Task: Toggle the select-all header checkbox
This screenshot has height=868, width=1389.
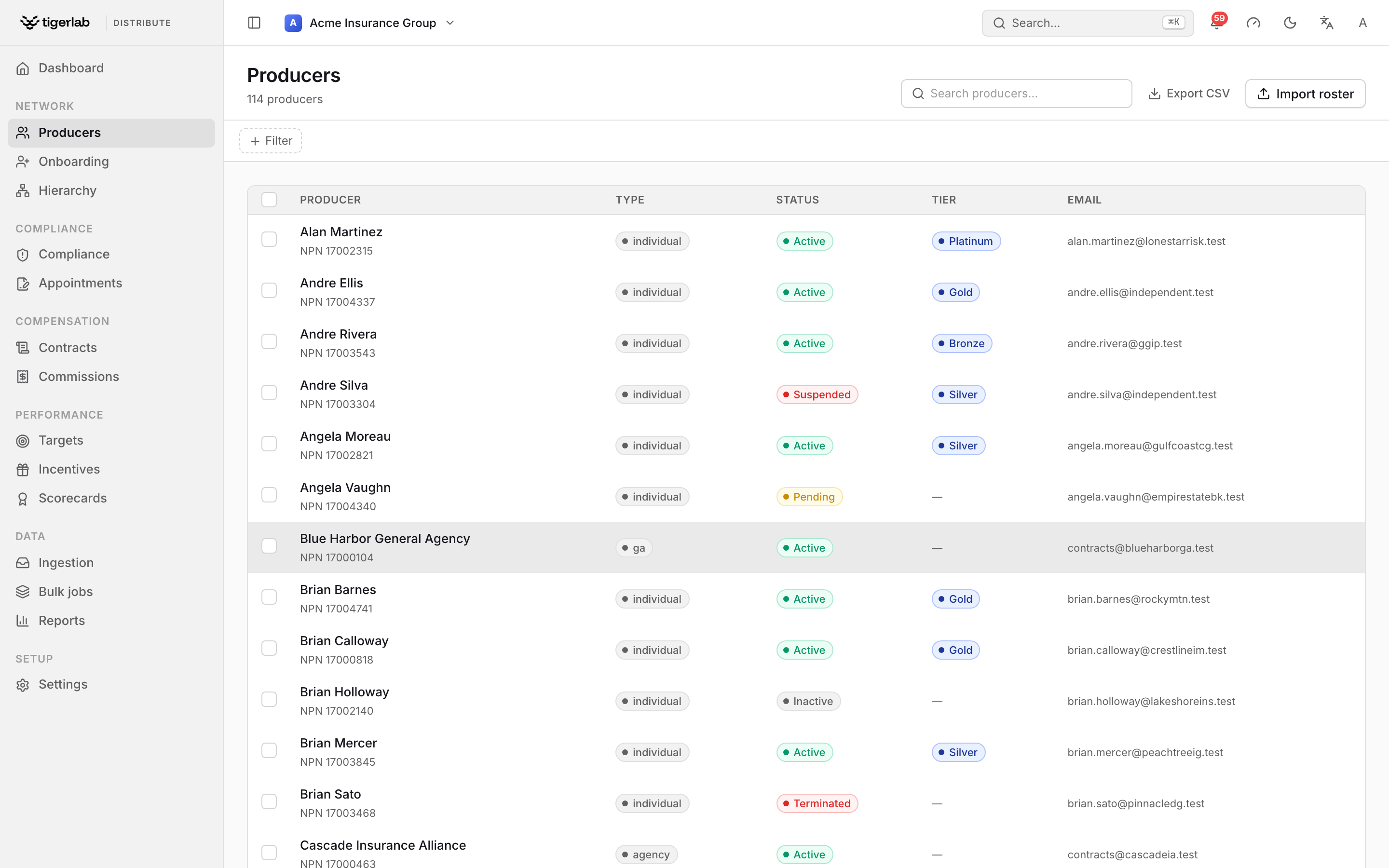Action: click(269, 200)
